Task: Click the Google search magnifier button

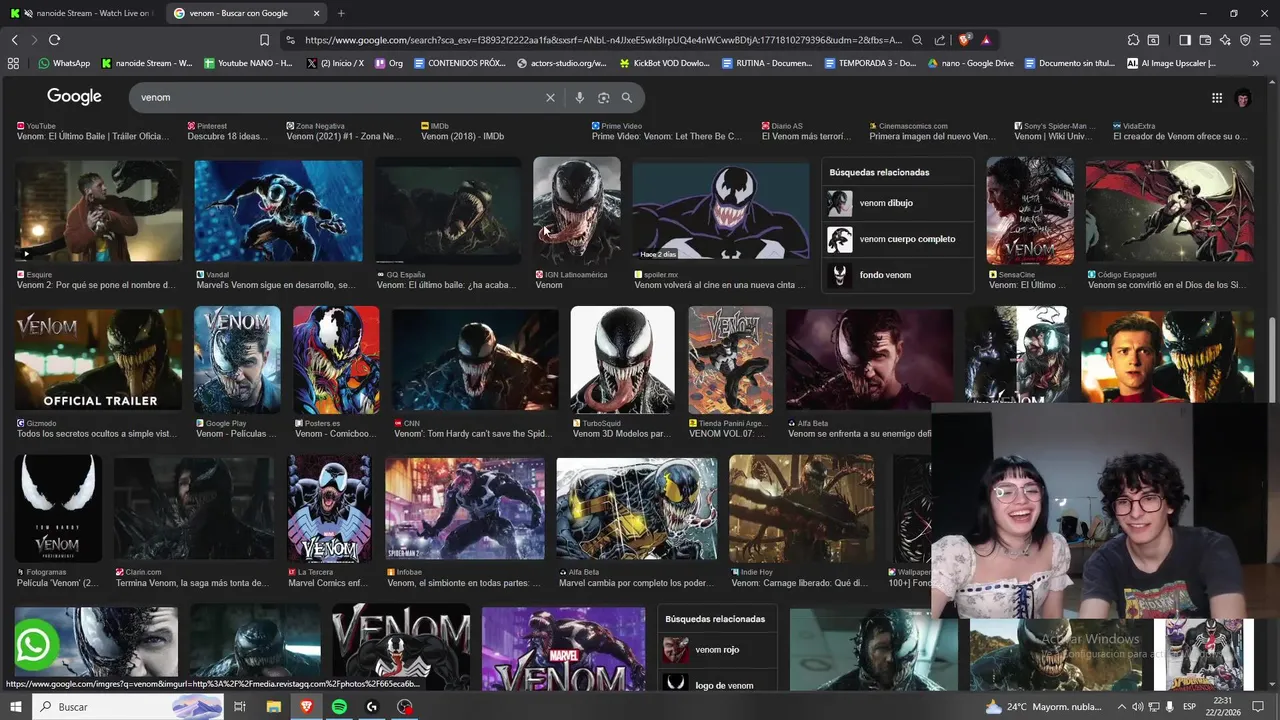Action: (x=627, y=97)
